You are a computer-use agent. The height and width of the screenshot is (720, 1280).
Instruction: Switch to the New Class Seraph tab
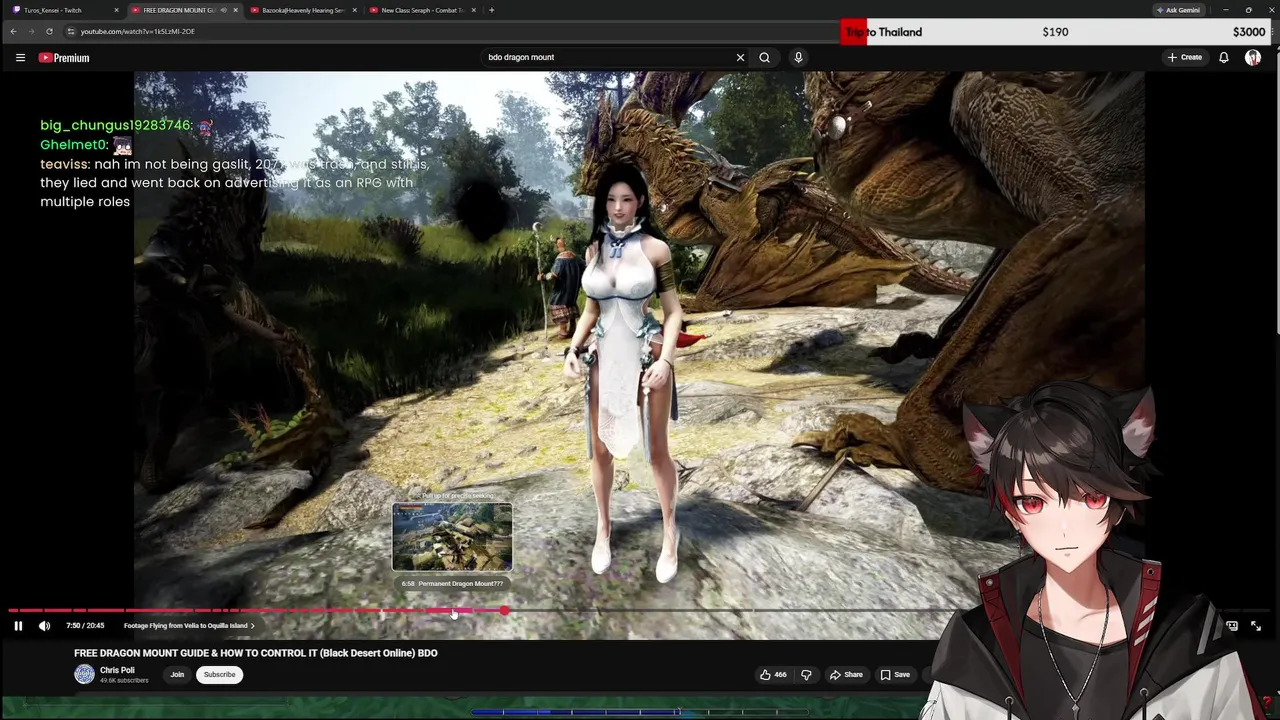pyautogui.click(x=420, y=10)
